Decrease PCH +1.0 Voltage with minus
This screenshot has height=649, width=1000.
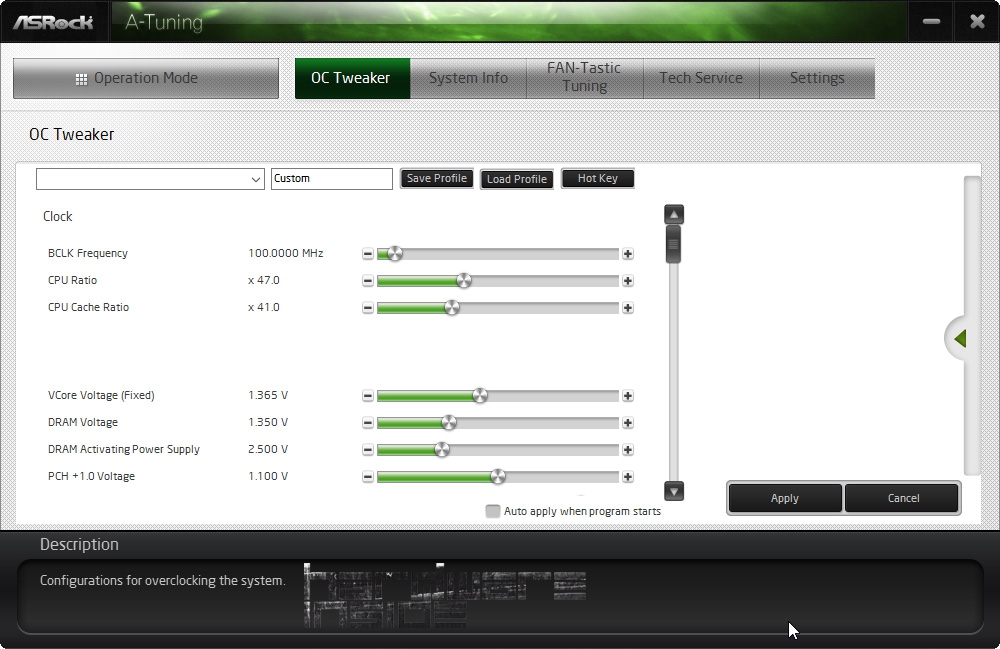click(367, 477)
